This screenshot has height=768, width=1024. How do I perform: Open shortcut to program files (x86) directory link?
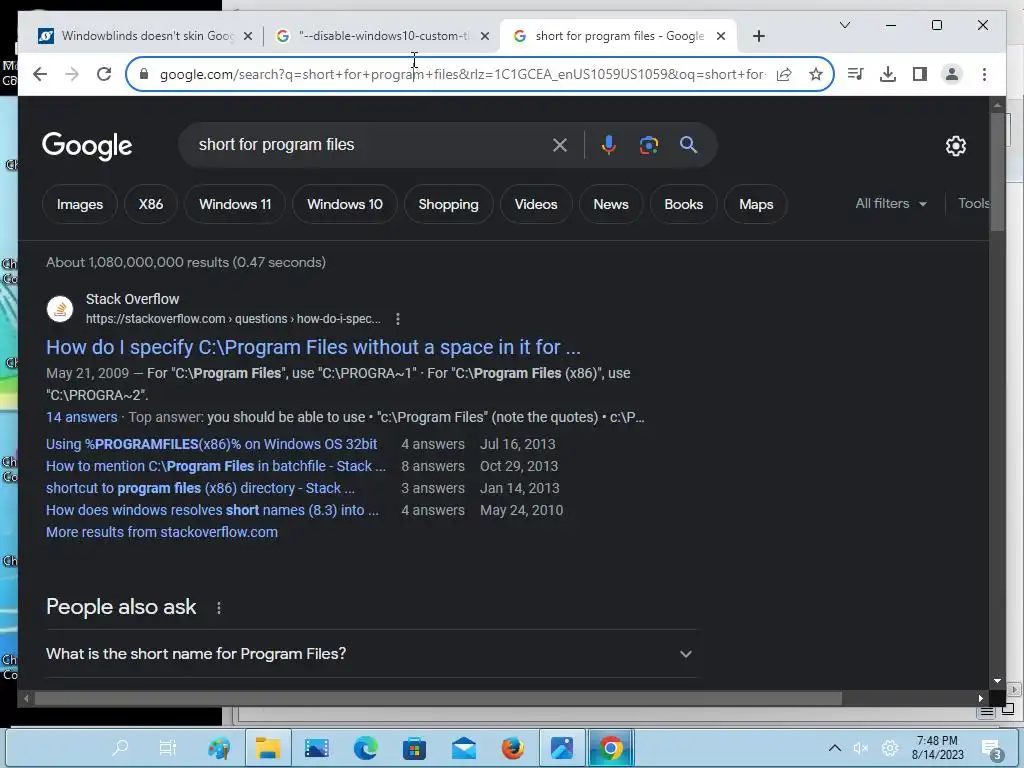coord(200,488)
